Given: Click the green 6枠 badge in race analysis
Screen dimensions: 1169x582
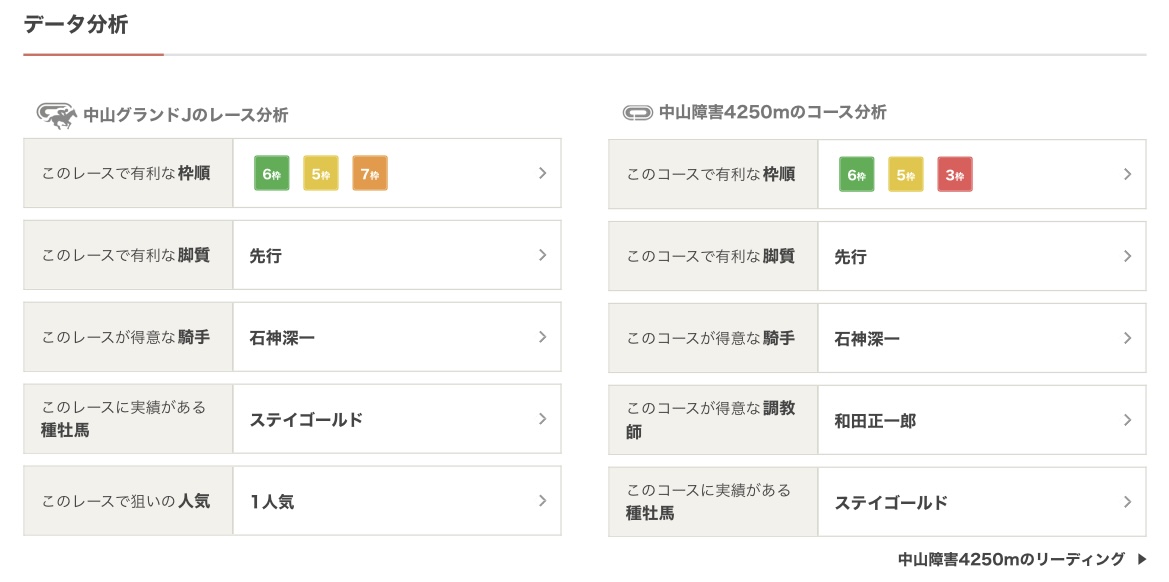Looking at the screenshot, I should (271, 174).
